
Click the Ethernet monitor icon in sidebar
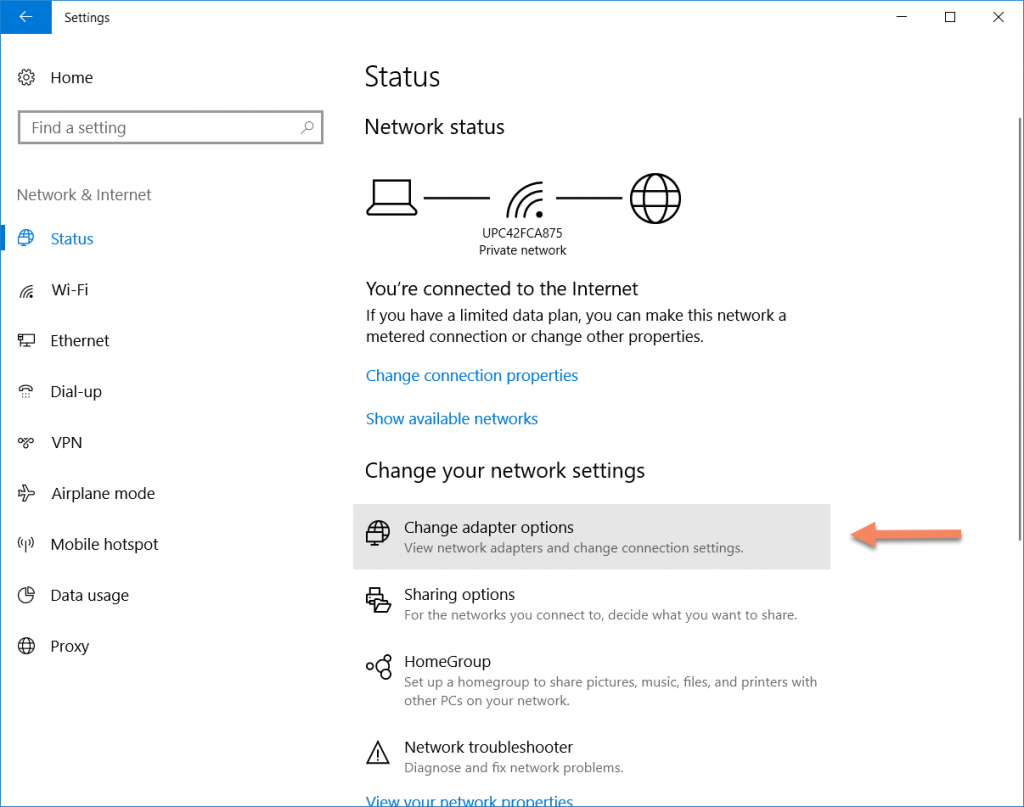pyautogui.click(x=26, y=340)
